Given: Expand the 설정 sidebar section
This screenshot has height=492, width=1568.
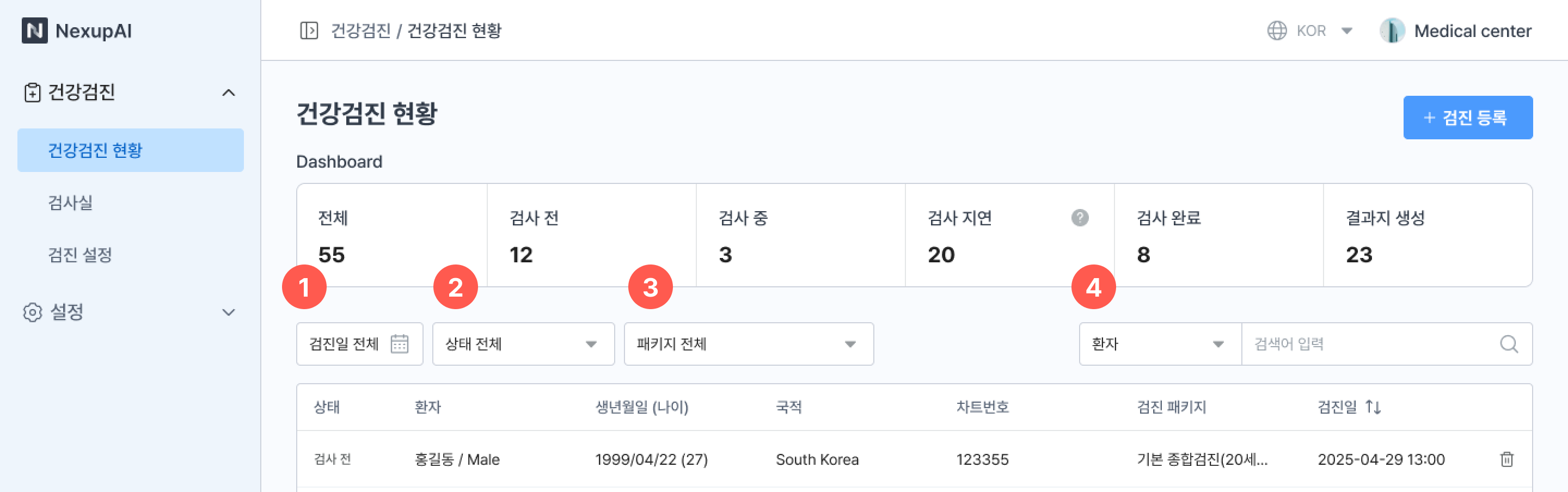Looking at the screenshot, I should 228,312.
